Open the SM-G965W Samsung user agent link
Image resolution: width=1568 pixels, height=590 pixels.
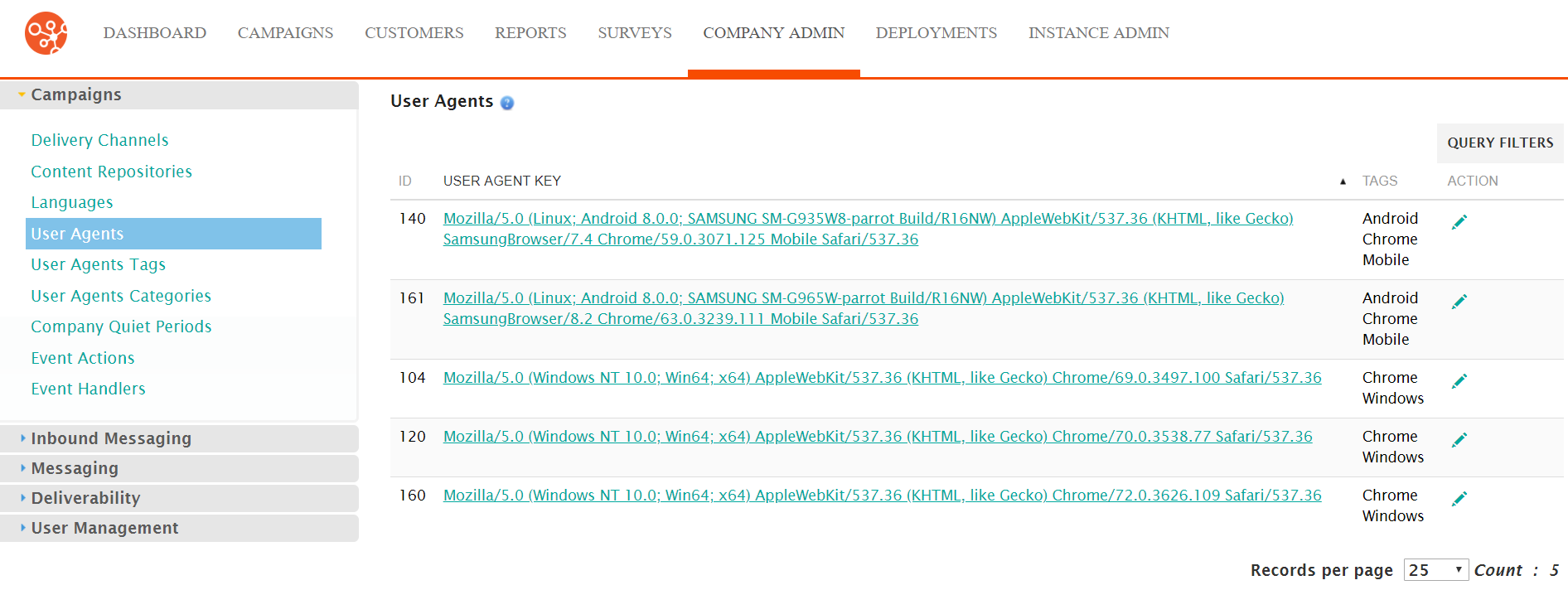coord(864,308)
